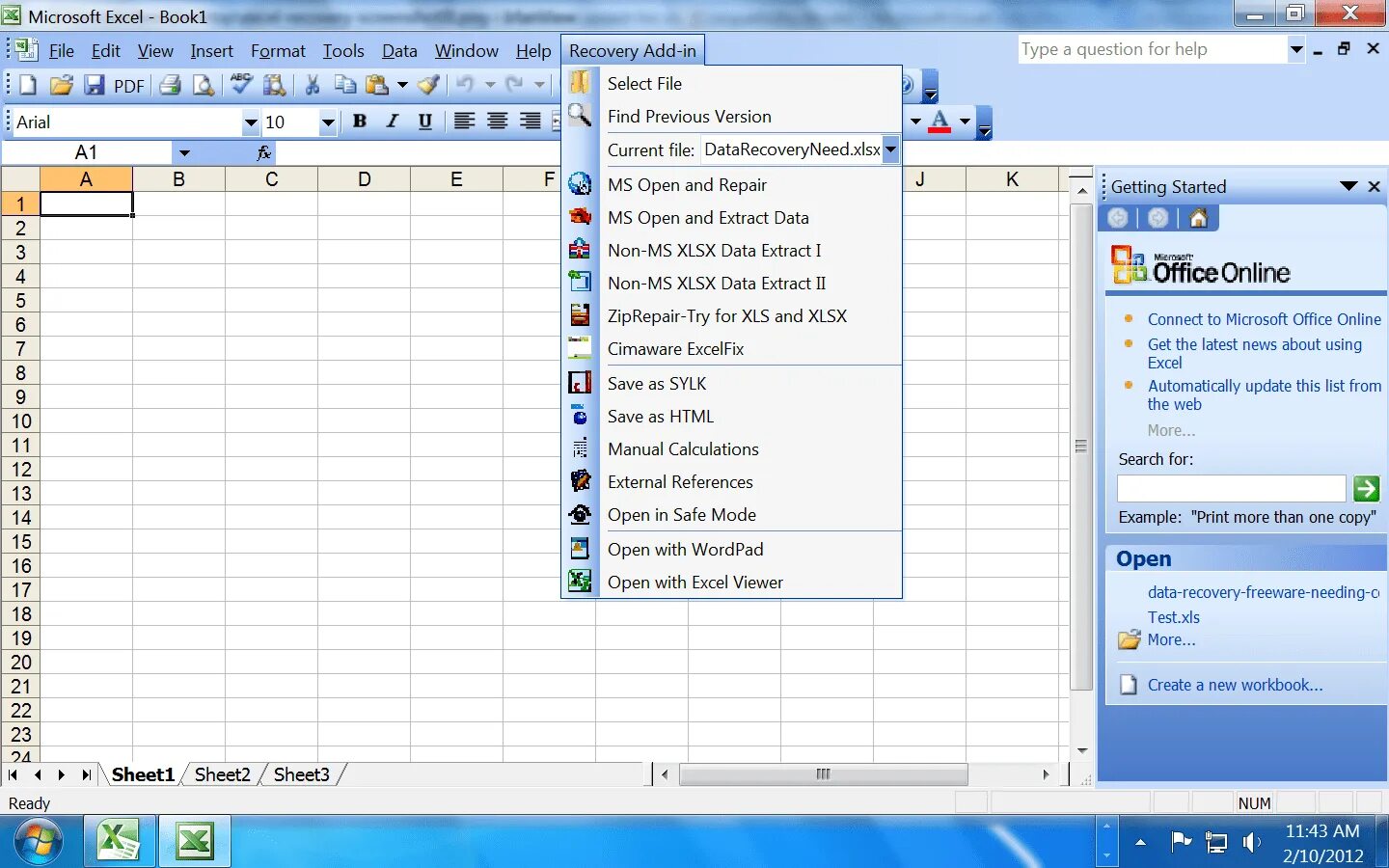This screenshot has width=1389, height=868.
Task: Switch to the Sheet3 tab
Action: [x=301, y=774]
